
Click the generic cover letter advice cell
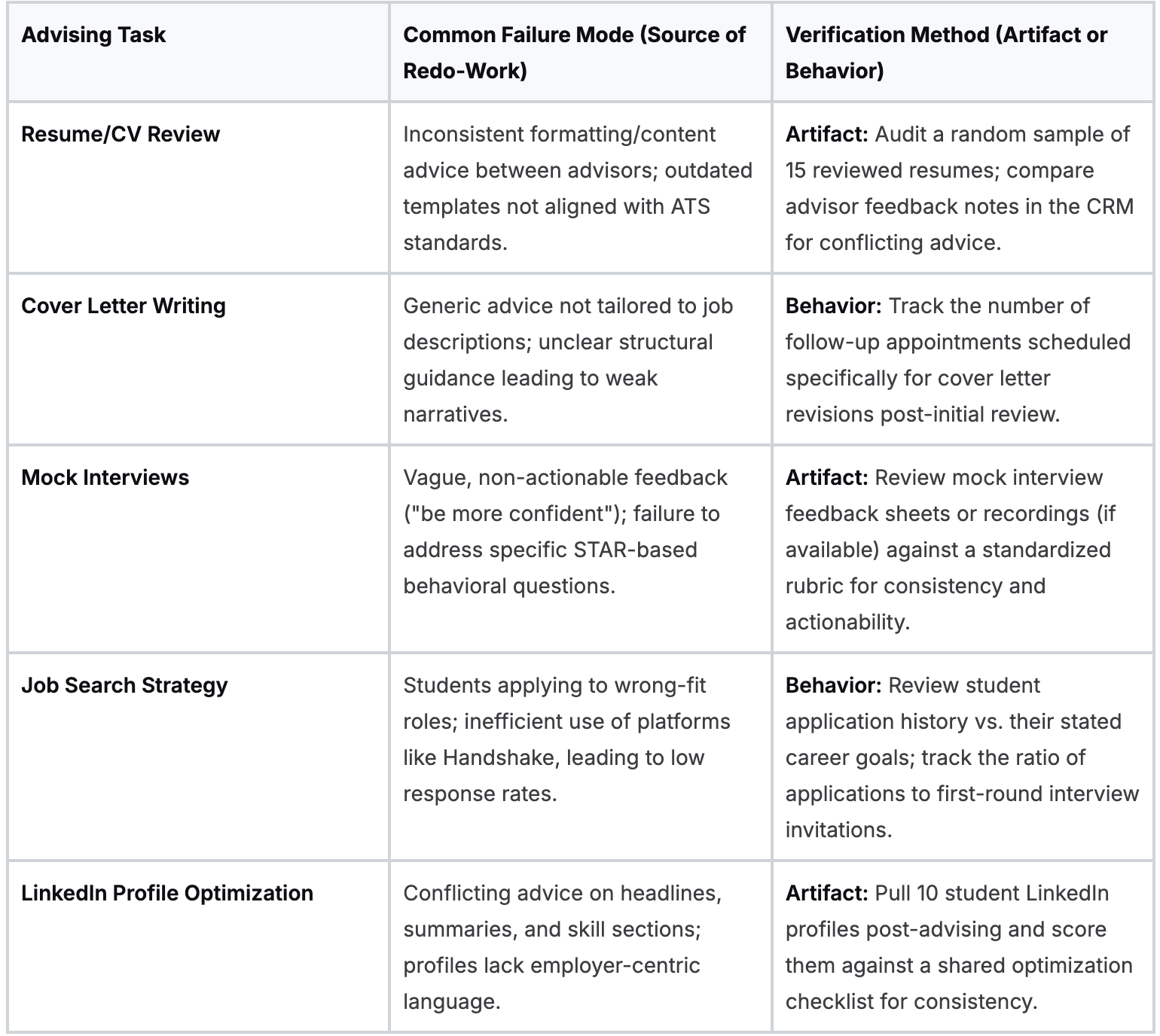[568, 360]
